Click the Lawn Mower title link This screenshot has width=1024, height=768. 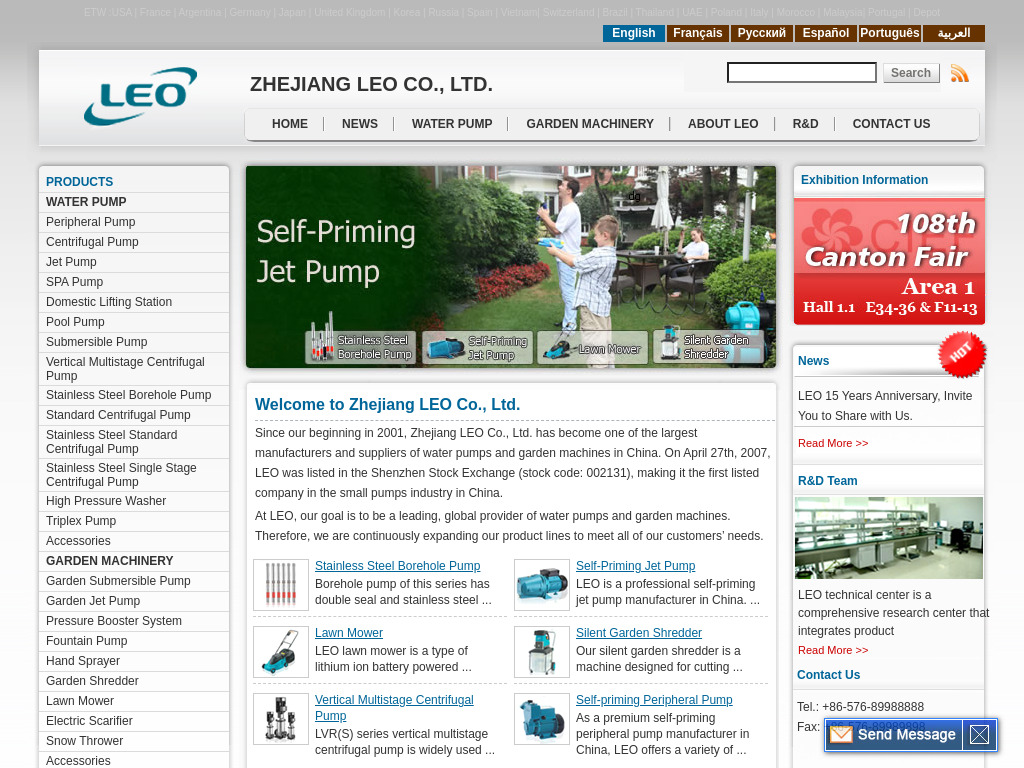(x=349, y=633)
